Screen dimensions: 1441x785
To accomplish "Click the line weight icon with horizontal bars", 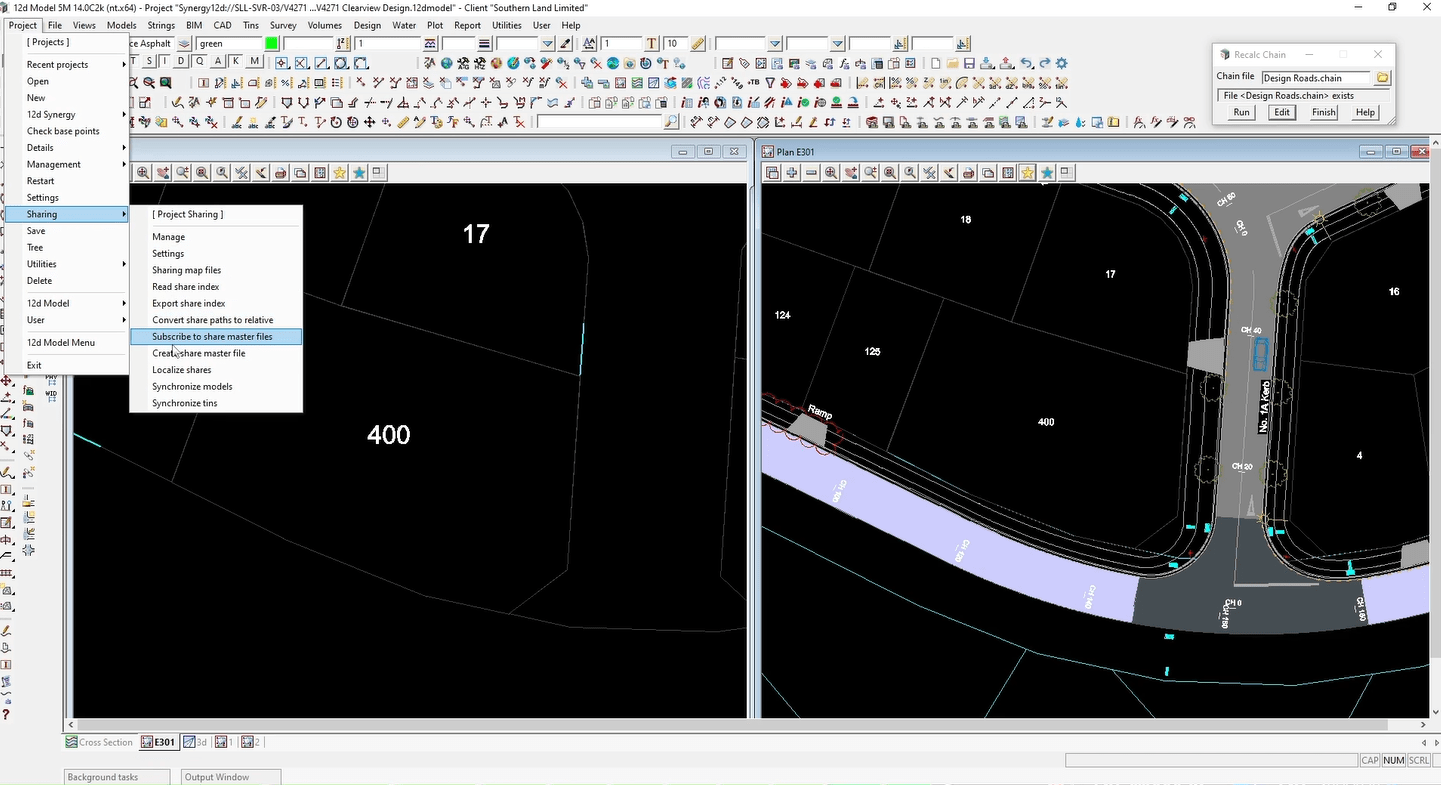I will (484, 44).
